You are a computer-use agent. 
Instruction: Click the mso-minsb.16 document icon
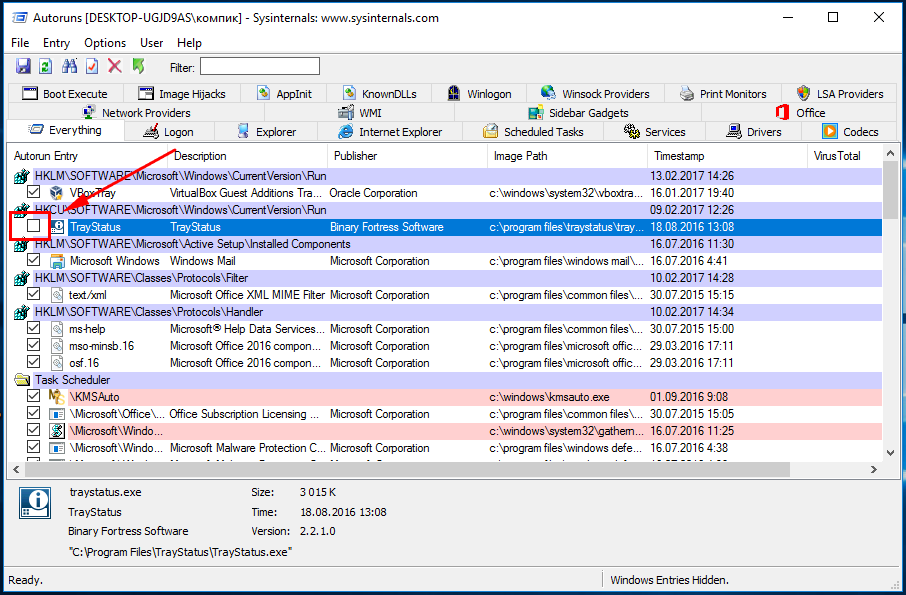point(57,346)
